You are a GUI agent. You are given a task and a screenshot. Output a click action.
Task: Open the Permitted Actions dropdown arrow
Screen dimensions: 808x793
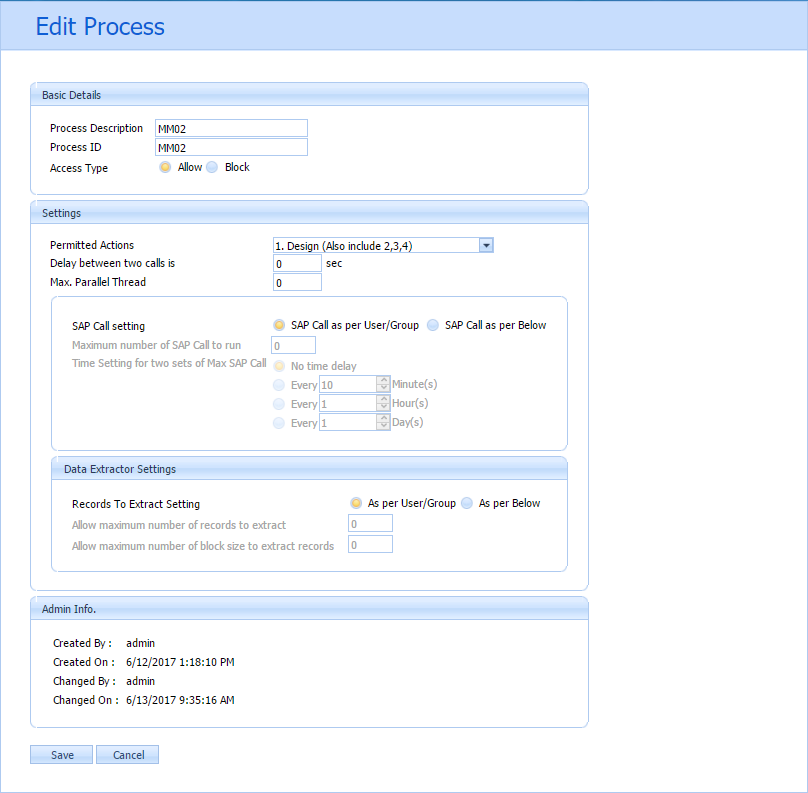(x=486, y=246)
